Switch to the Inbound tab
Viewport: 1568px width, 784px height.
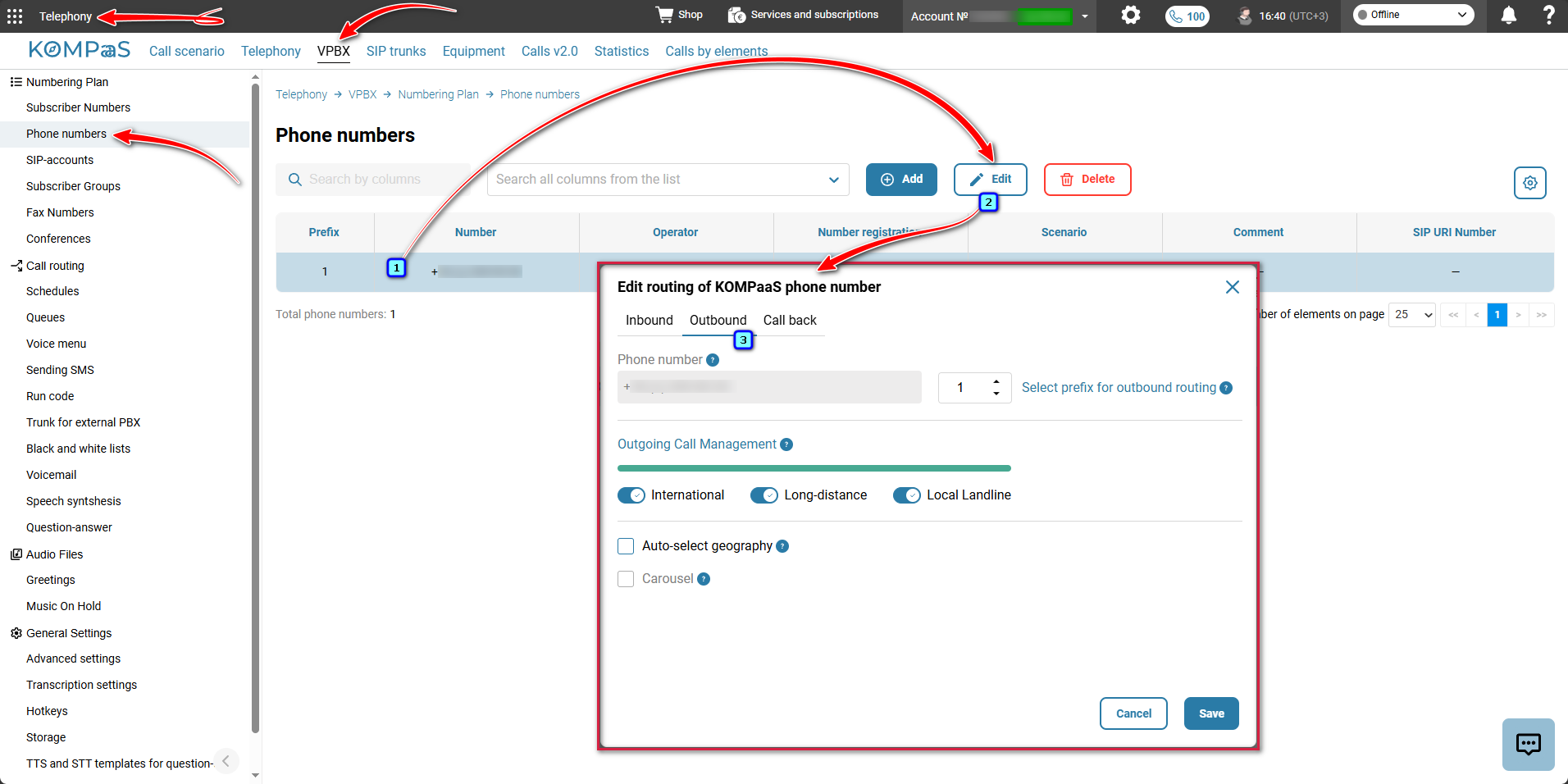[x=650, y=321]
